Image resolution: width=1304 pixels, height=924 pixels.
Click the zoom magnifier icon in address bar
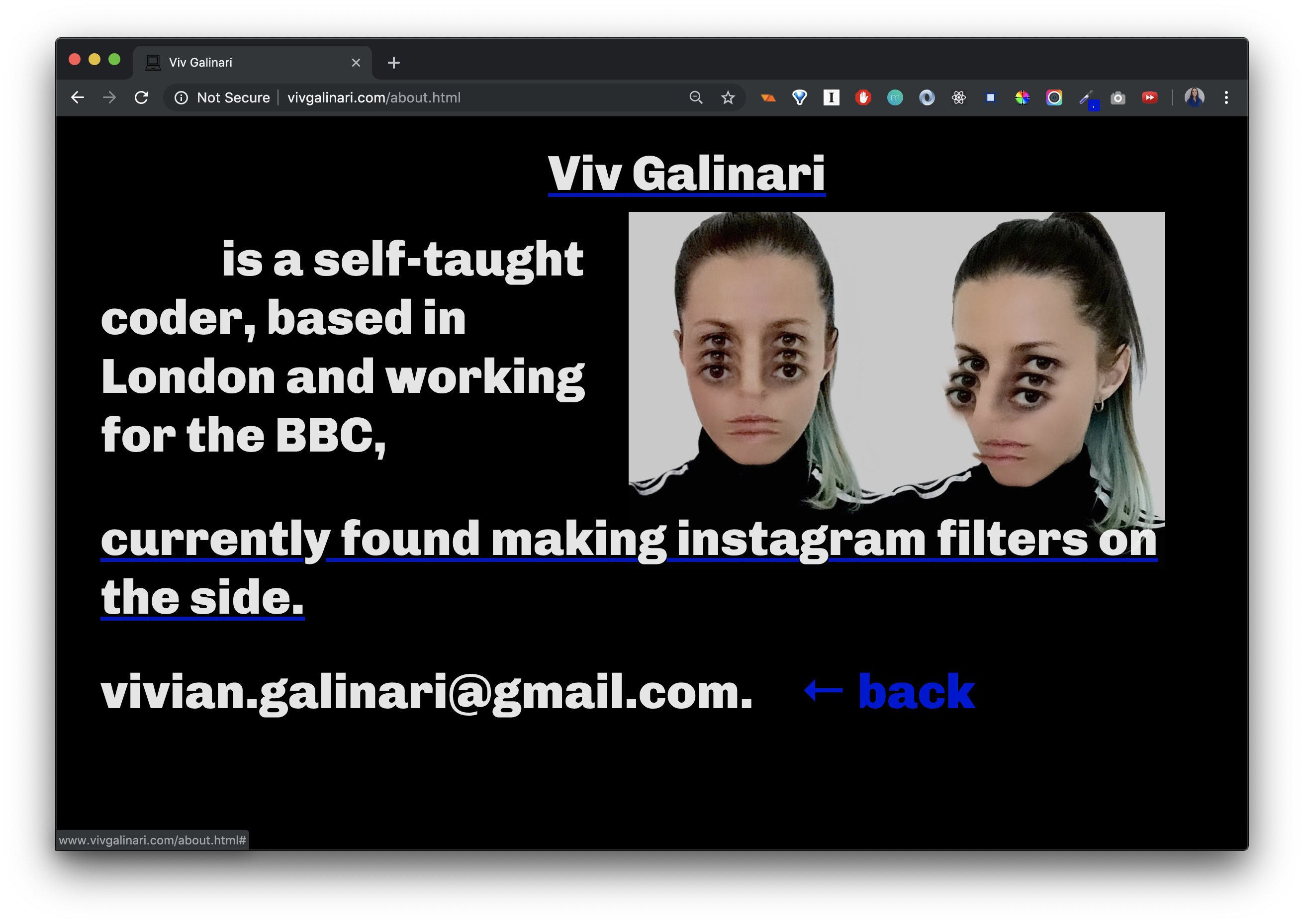[x=696, y=98]
